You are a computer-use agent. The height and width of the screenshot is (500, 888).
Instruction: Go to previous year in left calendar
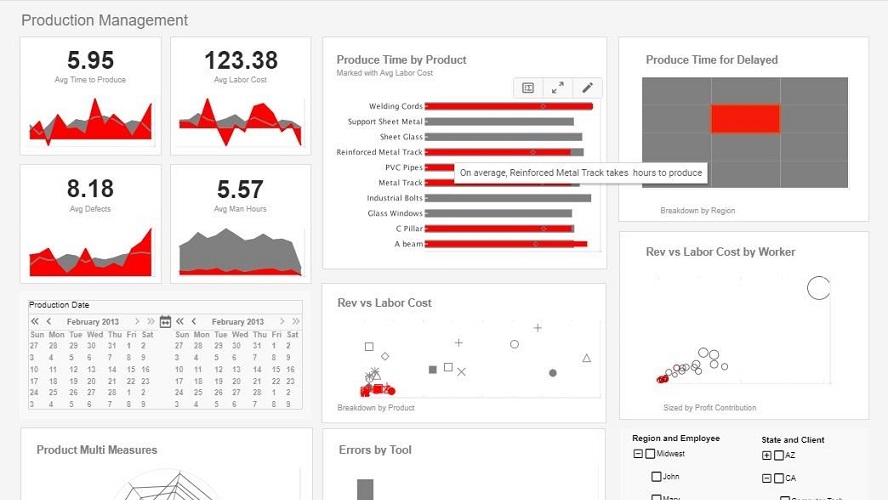[35, 321]
